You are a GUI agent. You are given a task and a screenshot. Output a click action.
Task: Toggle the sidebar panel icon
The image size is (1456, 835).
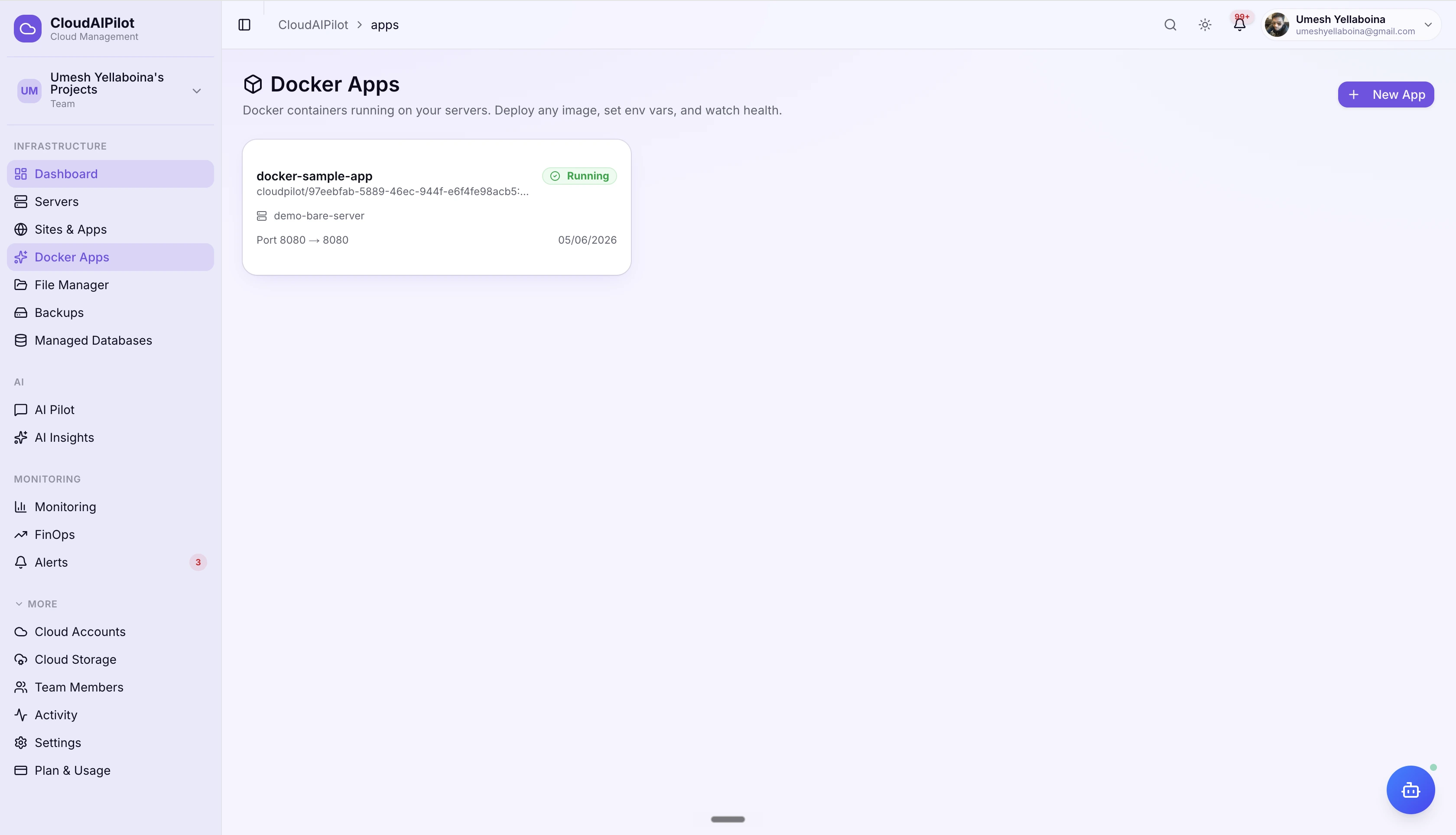(244, 25)
